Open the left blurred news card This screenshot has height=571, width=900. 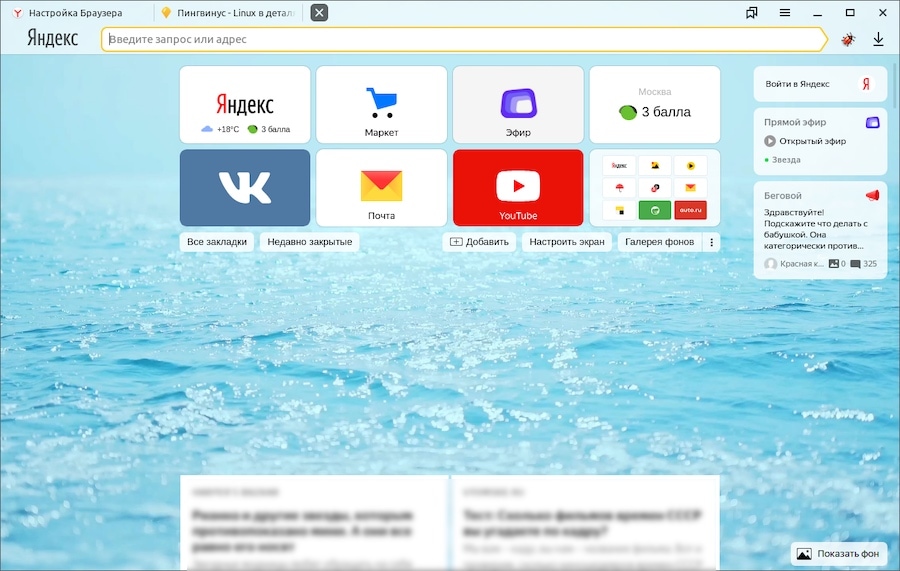(314, 523)
